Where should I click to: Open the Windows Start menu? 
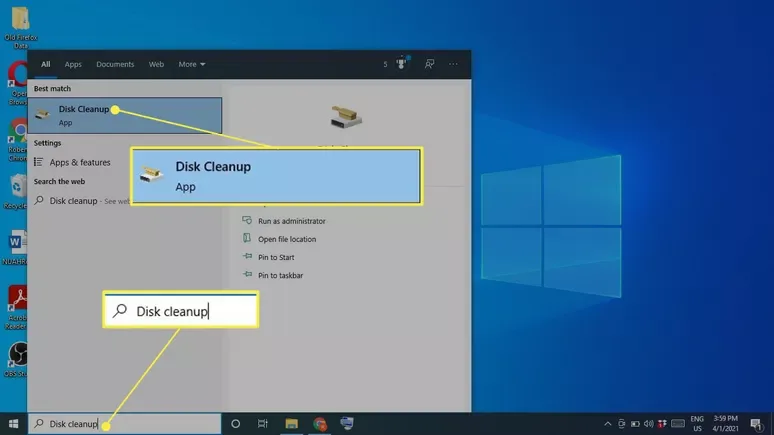[13, 424]
